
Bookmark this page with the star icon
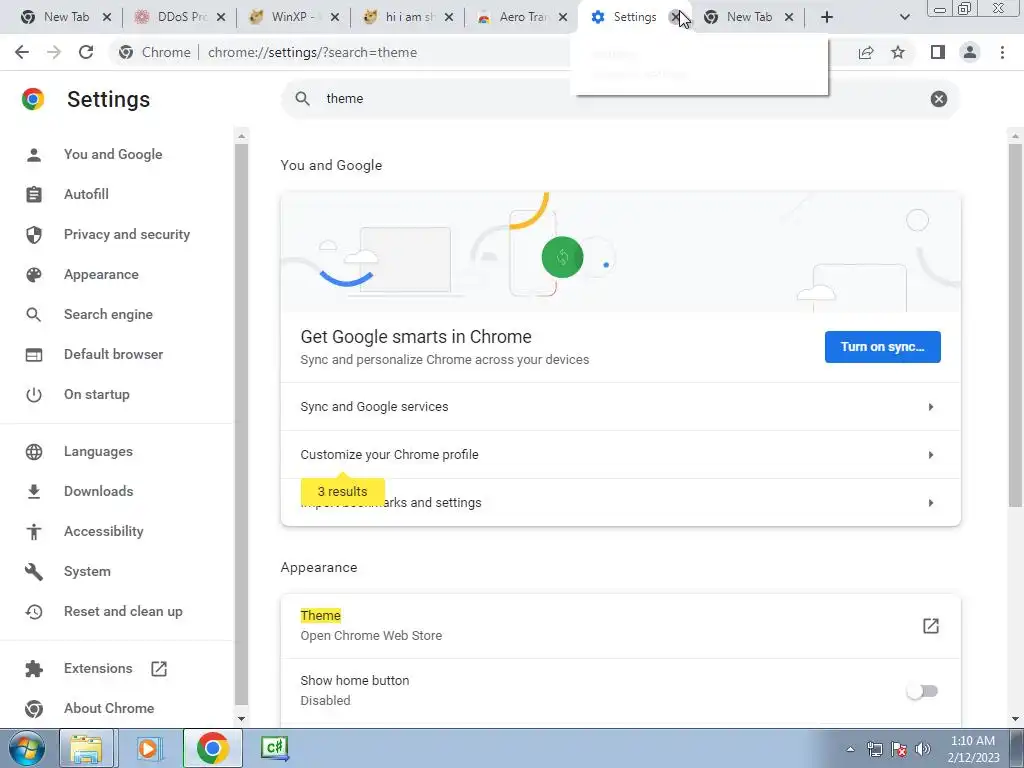click(899, 52)
